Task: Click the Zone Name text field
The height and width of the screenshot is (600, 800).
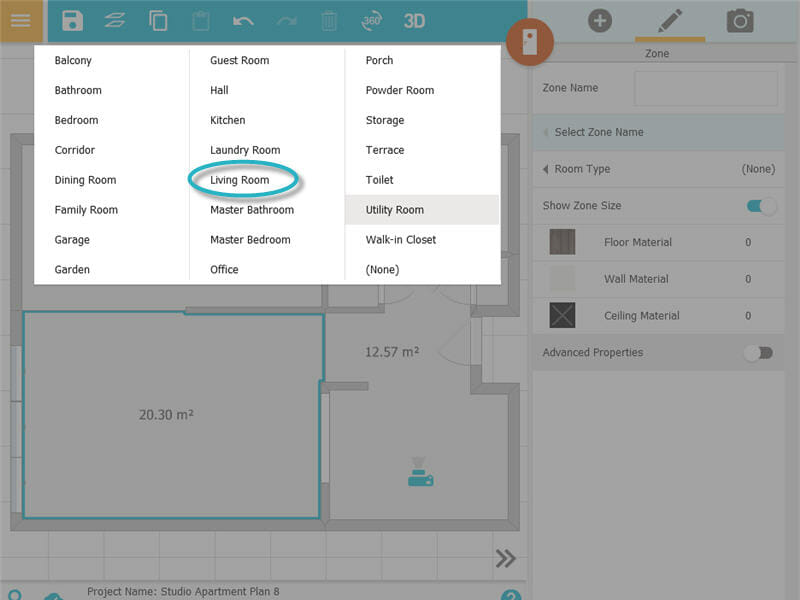Action: pyautogui.click(x=705, y=88)
